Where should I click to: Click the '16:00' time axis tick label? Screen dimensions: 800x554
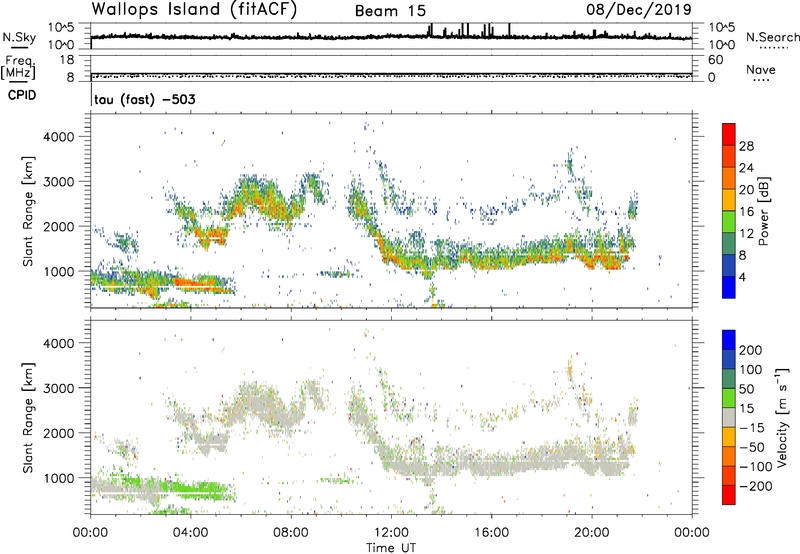(491, 533)
